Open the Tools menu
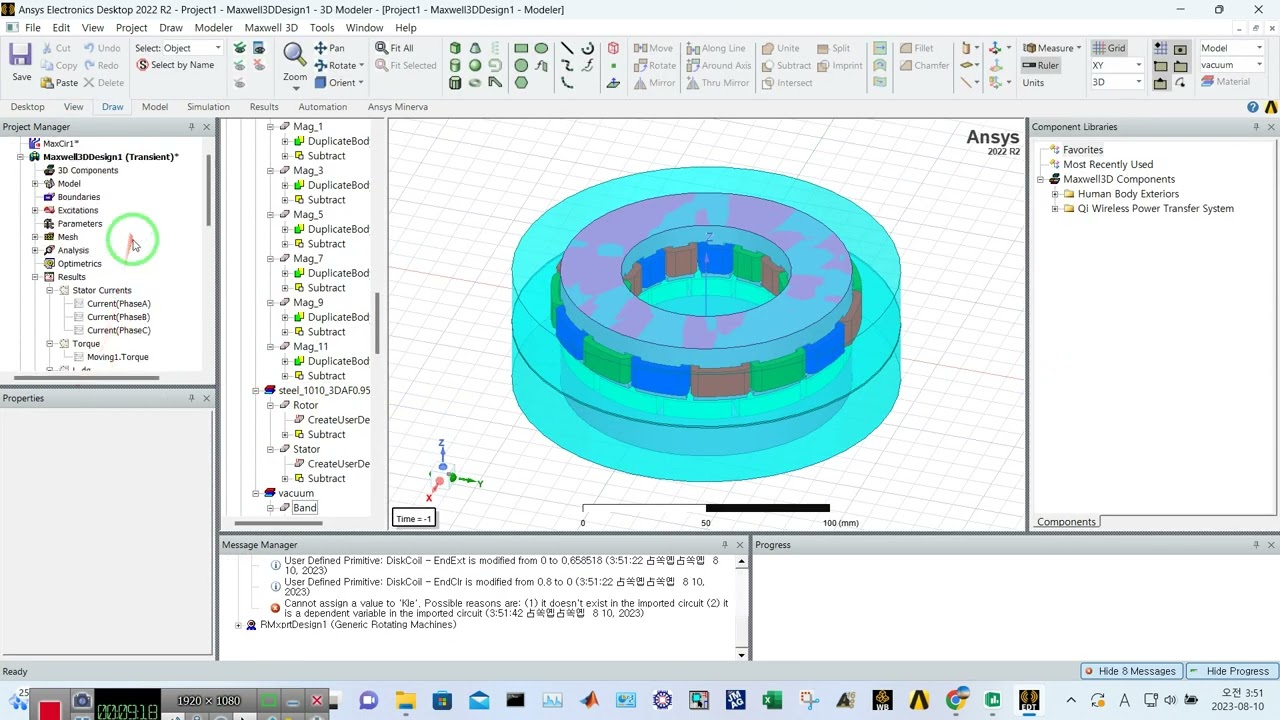The width and height of the screenshot is (1280, 720). (322, 28)
